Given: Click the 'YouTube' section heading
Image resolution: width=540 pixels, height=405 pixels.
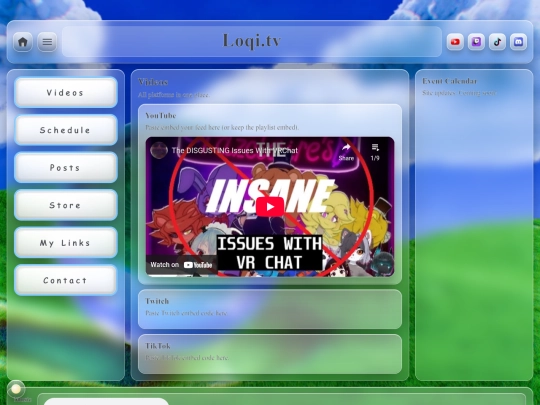Looking at the screenshot, I should [x=160, y=115].
